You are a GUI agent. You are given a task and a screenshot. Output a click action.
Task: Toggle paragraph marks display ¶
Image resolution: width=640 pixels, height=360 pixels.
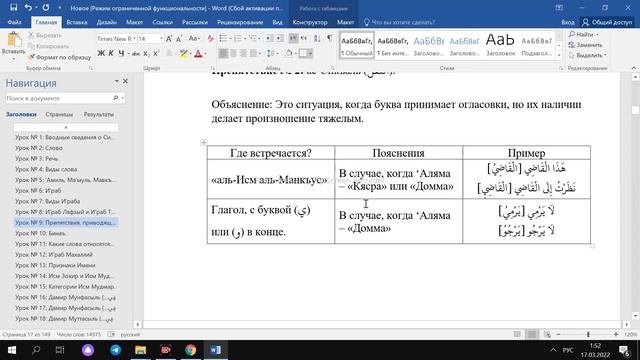pyautogui.click(x=329, y=38)
